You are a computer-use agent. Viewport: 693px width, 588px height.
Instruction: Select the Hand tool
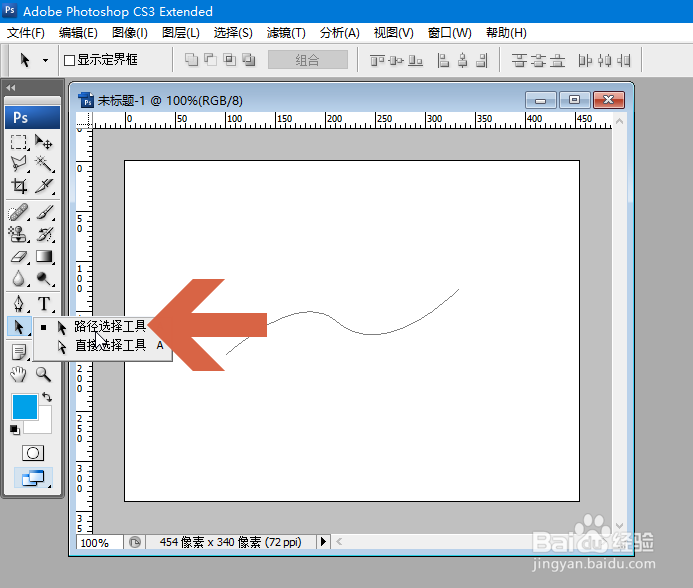click(x=19, y=375)
